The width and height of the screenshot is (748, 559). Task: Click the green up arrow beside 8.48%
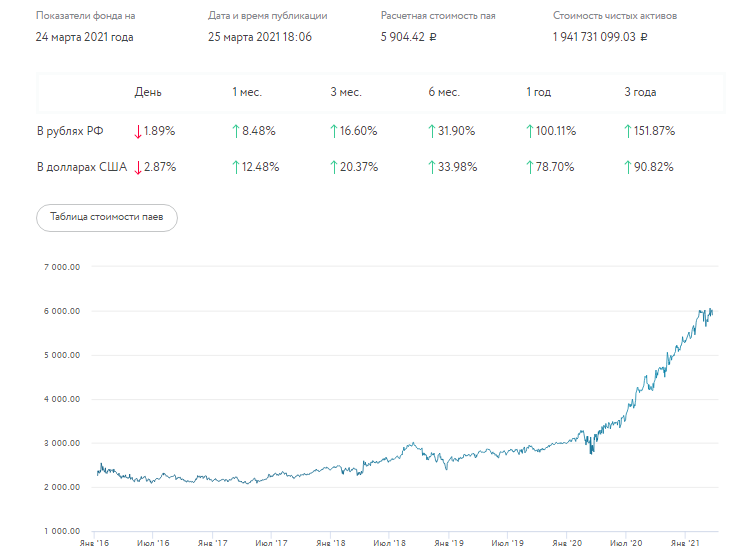tap(236, 131)
